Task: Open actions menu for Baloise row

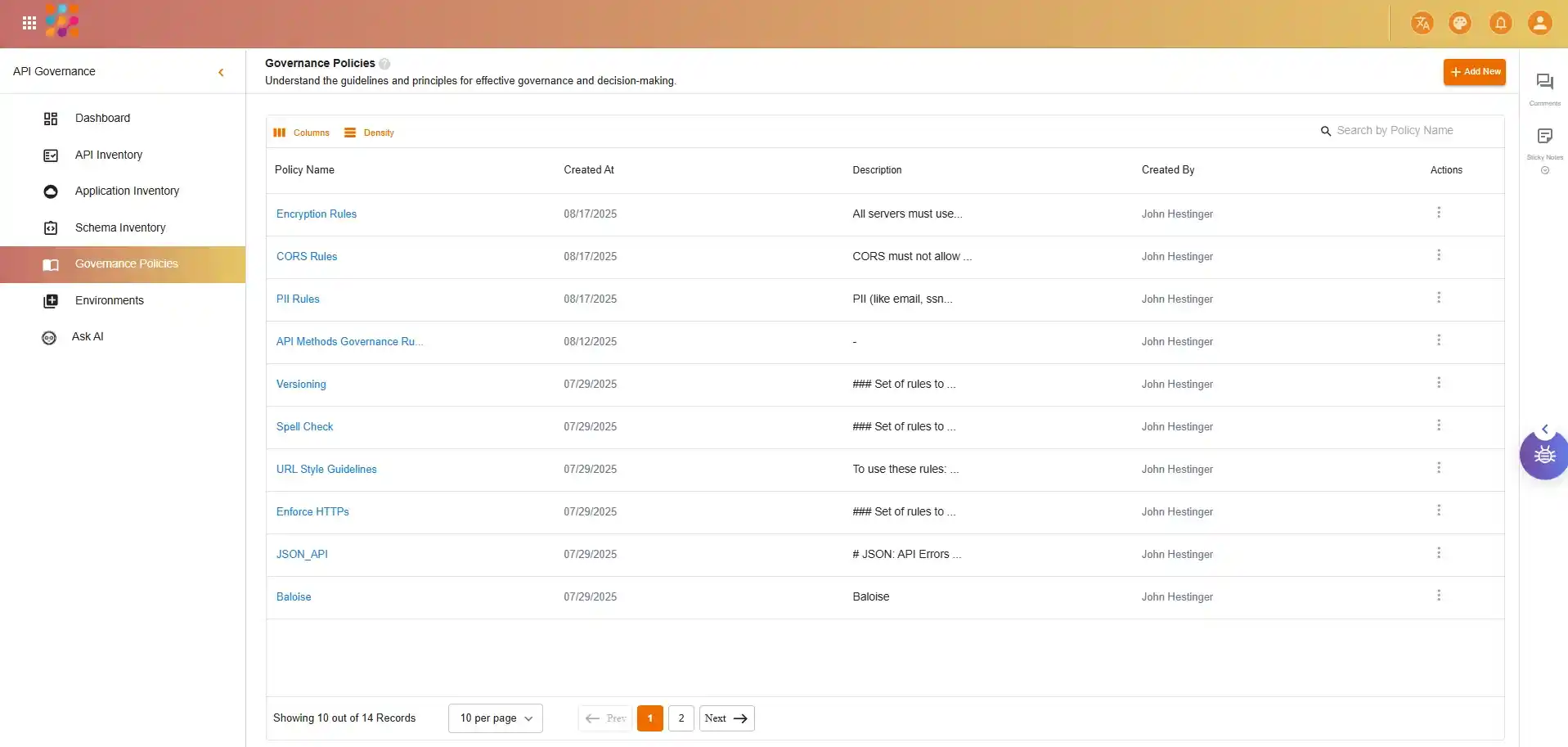Action: tap(1439, 596)
